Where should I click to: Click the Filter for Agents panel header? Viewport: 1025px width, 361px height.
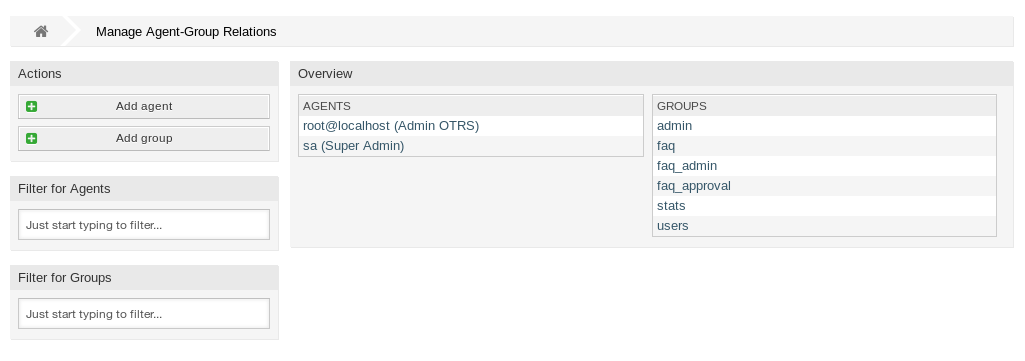click(144, 189)
